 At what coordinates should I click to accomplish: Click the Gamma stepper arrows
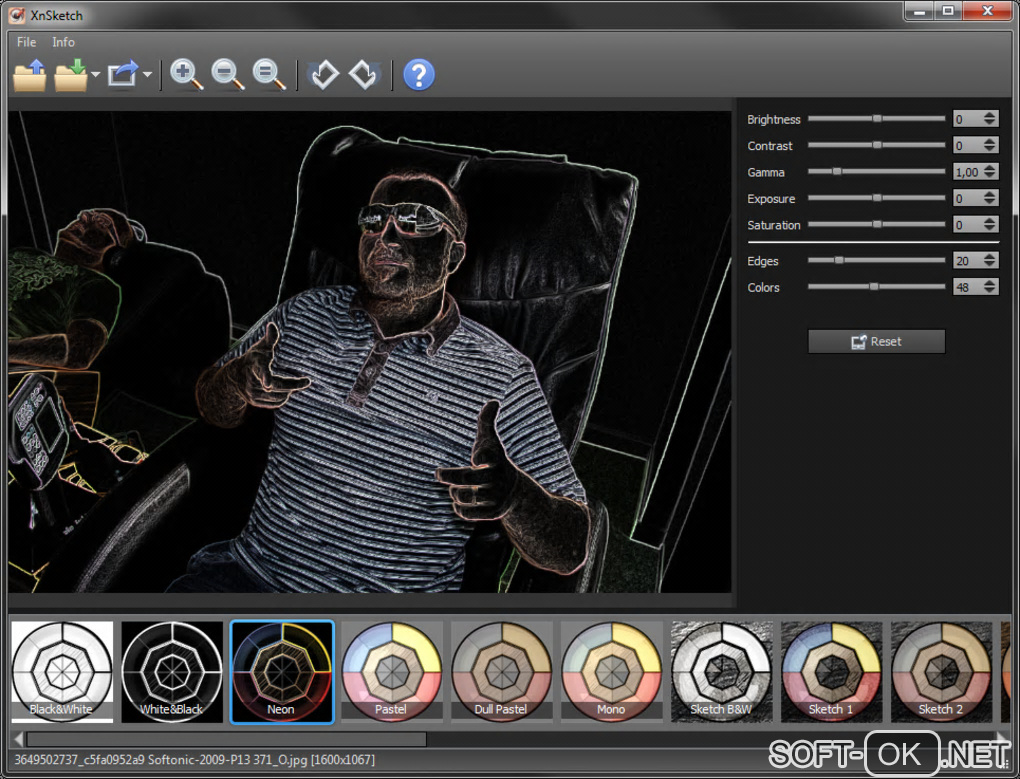(989, 172)
